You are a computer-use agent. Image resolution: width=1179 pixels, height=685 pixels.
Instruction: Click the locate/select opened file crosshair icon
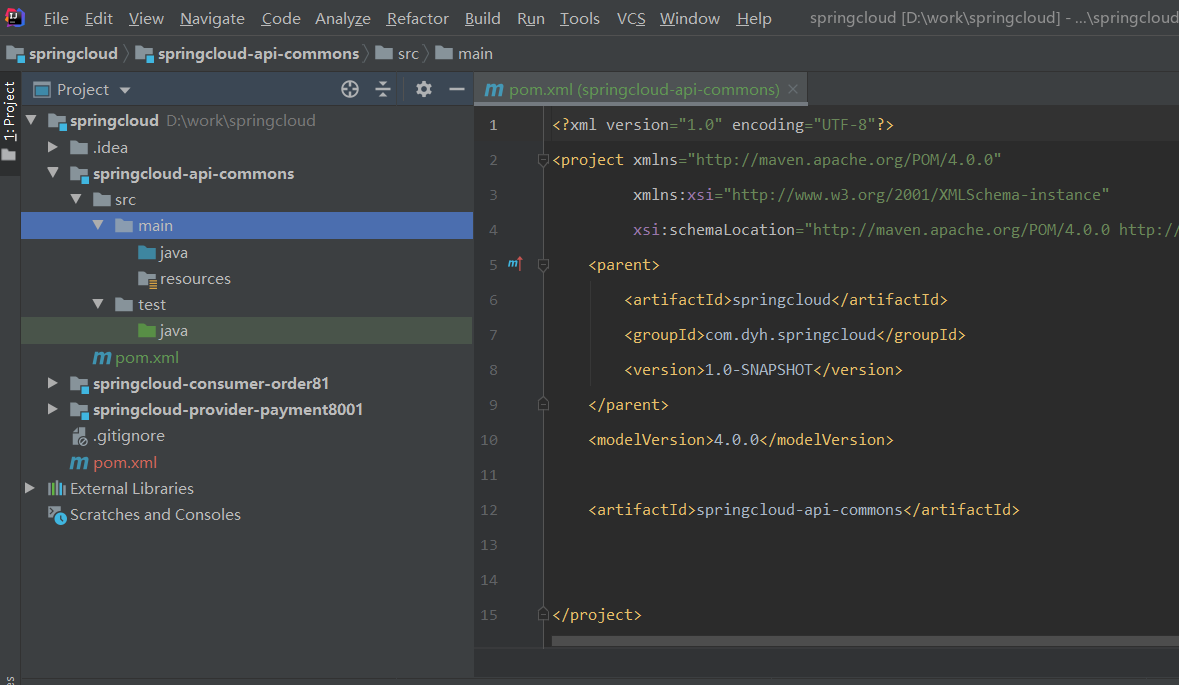tap(350, 89)
